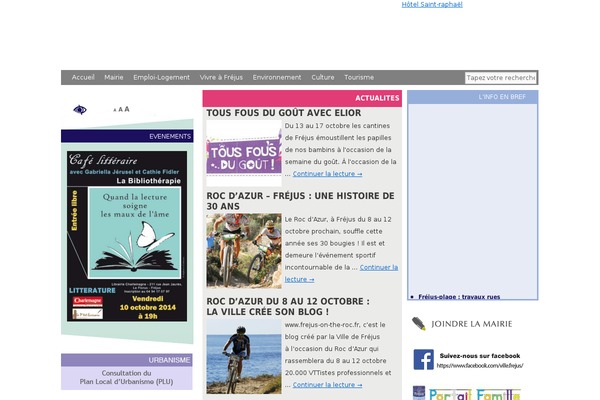Viewport: 600px width, 400px height.
Task: Open the facebook.com/villefrejus URL
Action: [x=480, y=366]
